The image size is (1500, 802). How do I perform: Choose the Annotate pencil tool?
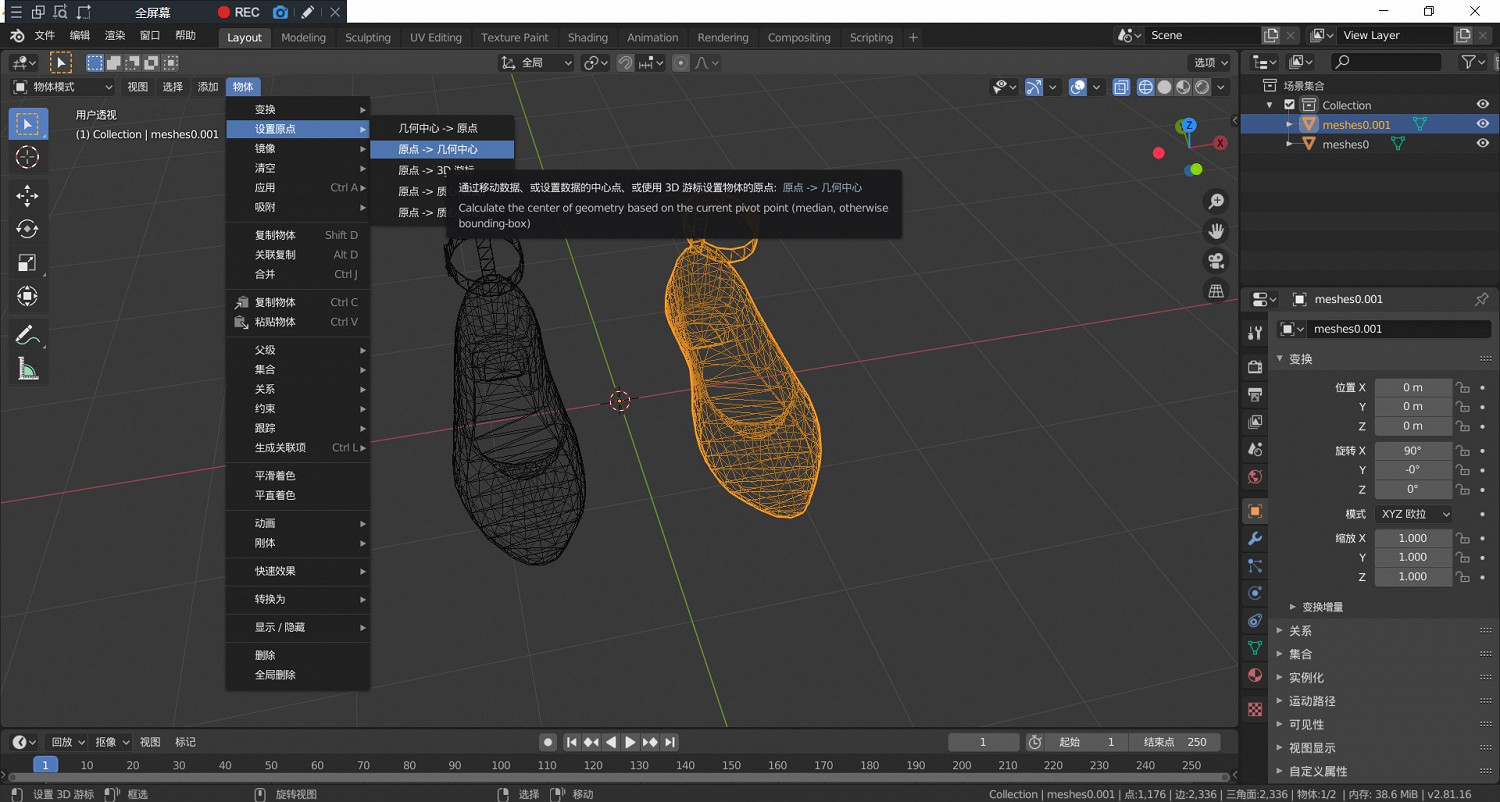(27, 335)
